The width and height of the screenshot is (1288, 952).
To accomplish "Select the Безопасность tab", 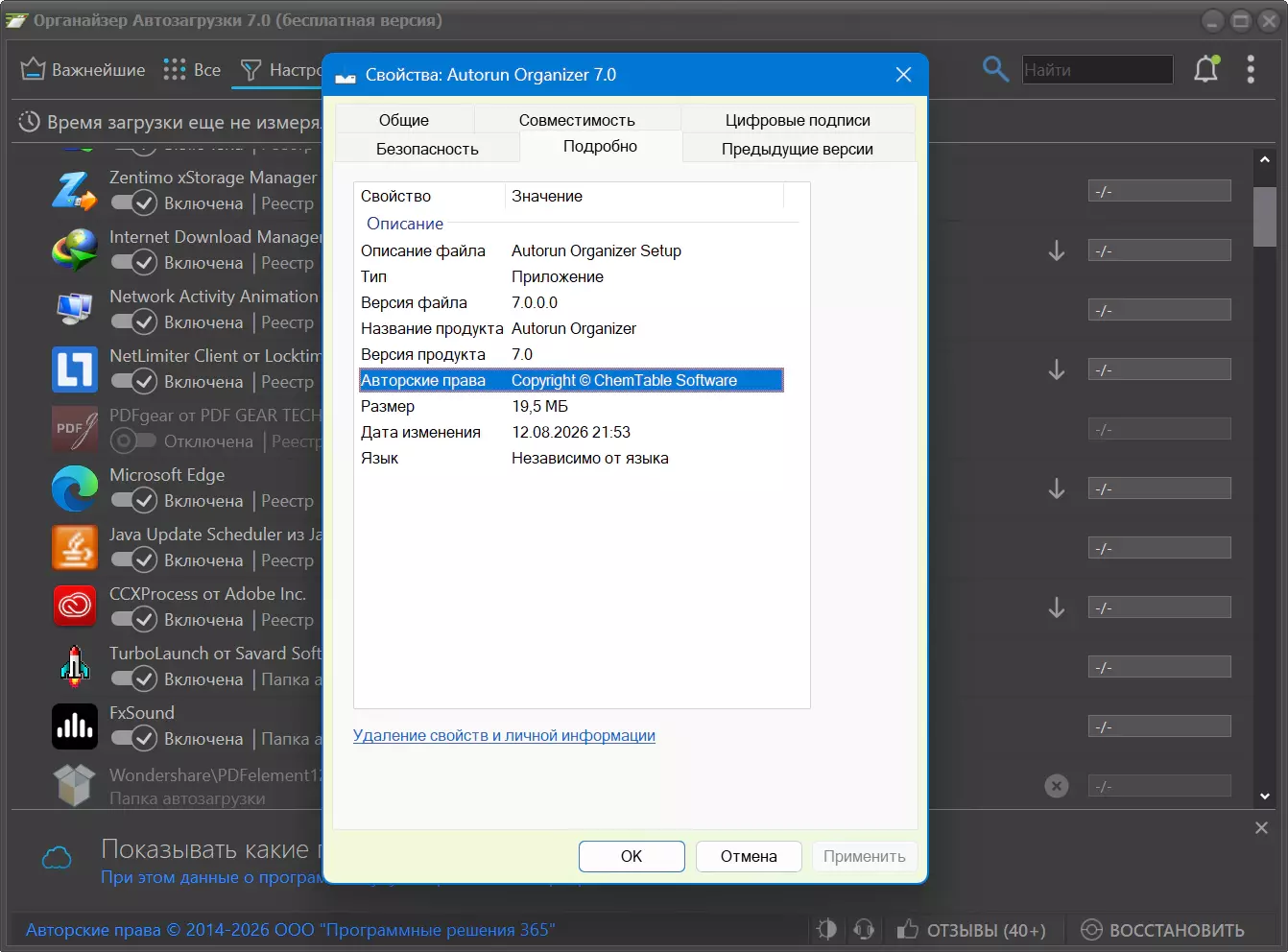I will 427,149.
